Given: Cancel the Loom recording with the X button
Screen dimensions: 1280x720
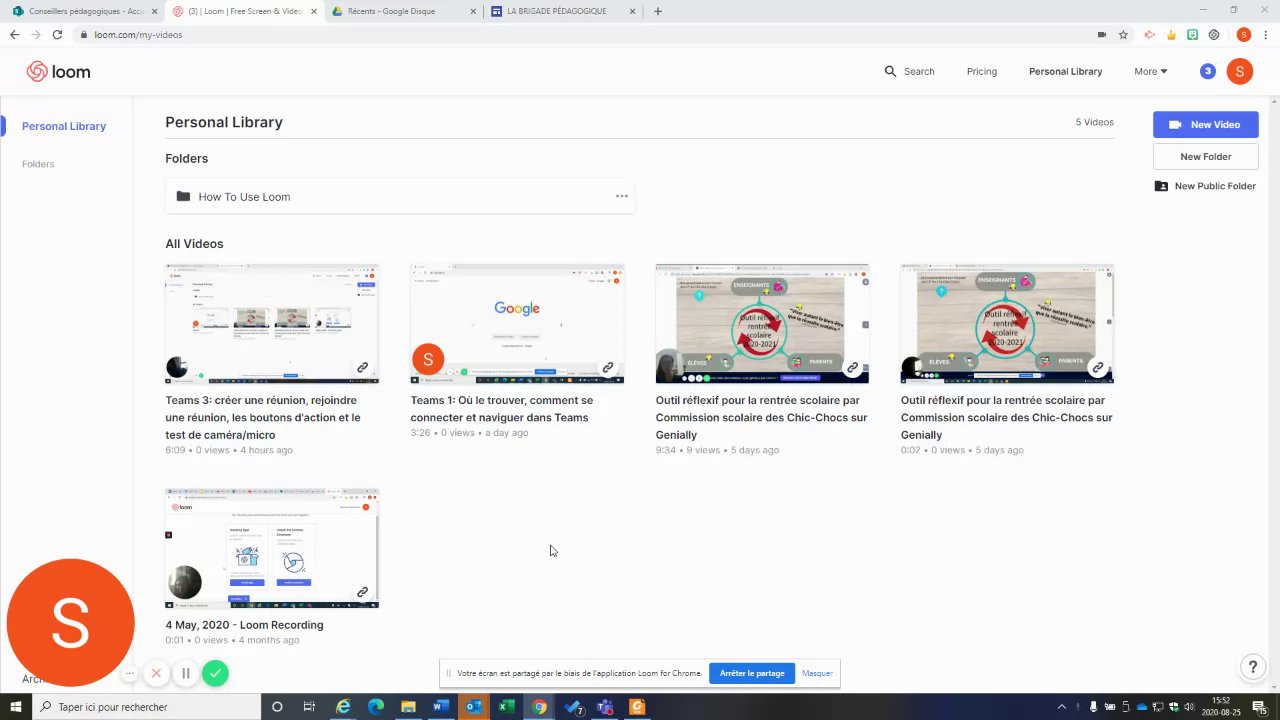Looking at the screenshot, I should click(156, 673).
